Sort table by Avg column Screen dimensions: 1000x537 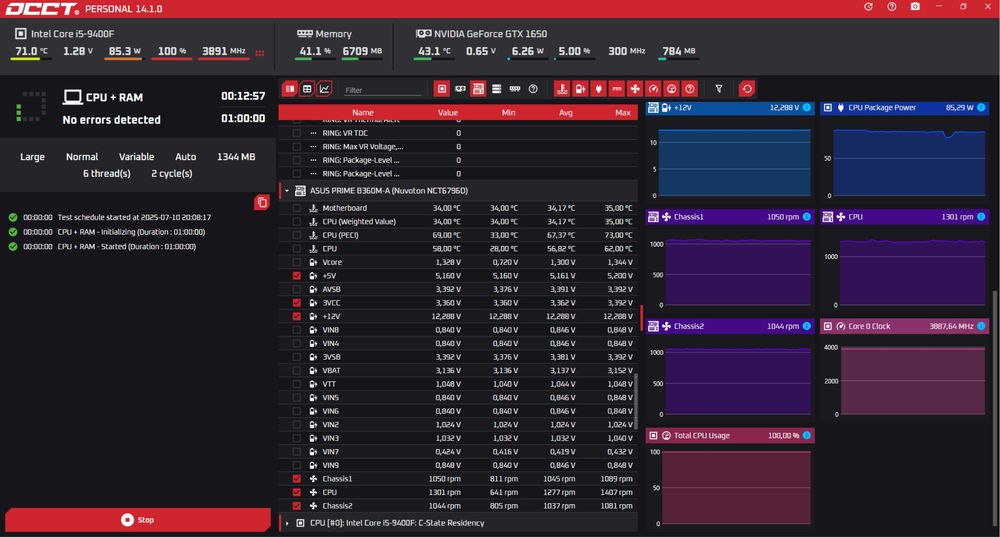(x=566, y=112)
